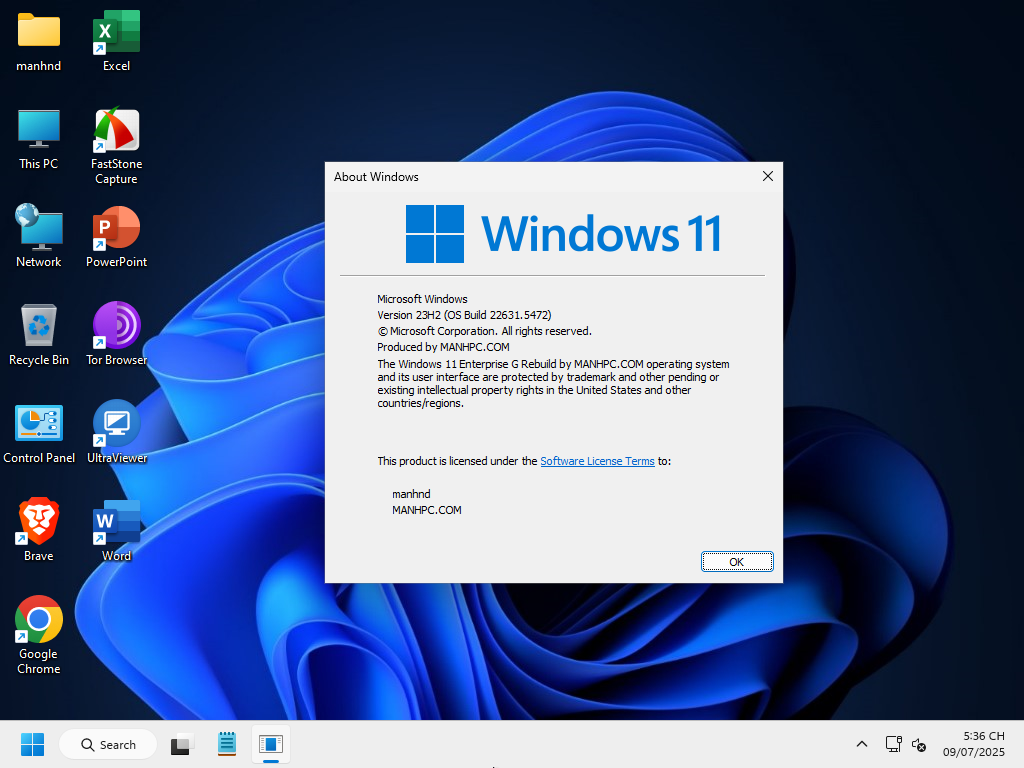Click the OK button in About Windows

tap(736, 562)
